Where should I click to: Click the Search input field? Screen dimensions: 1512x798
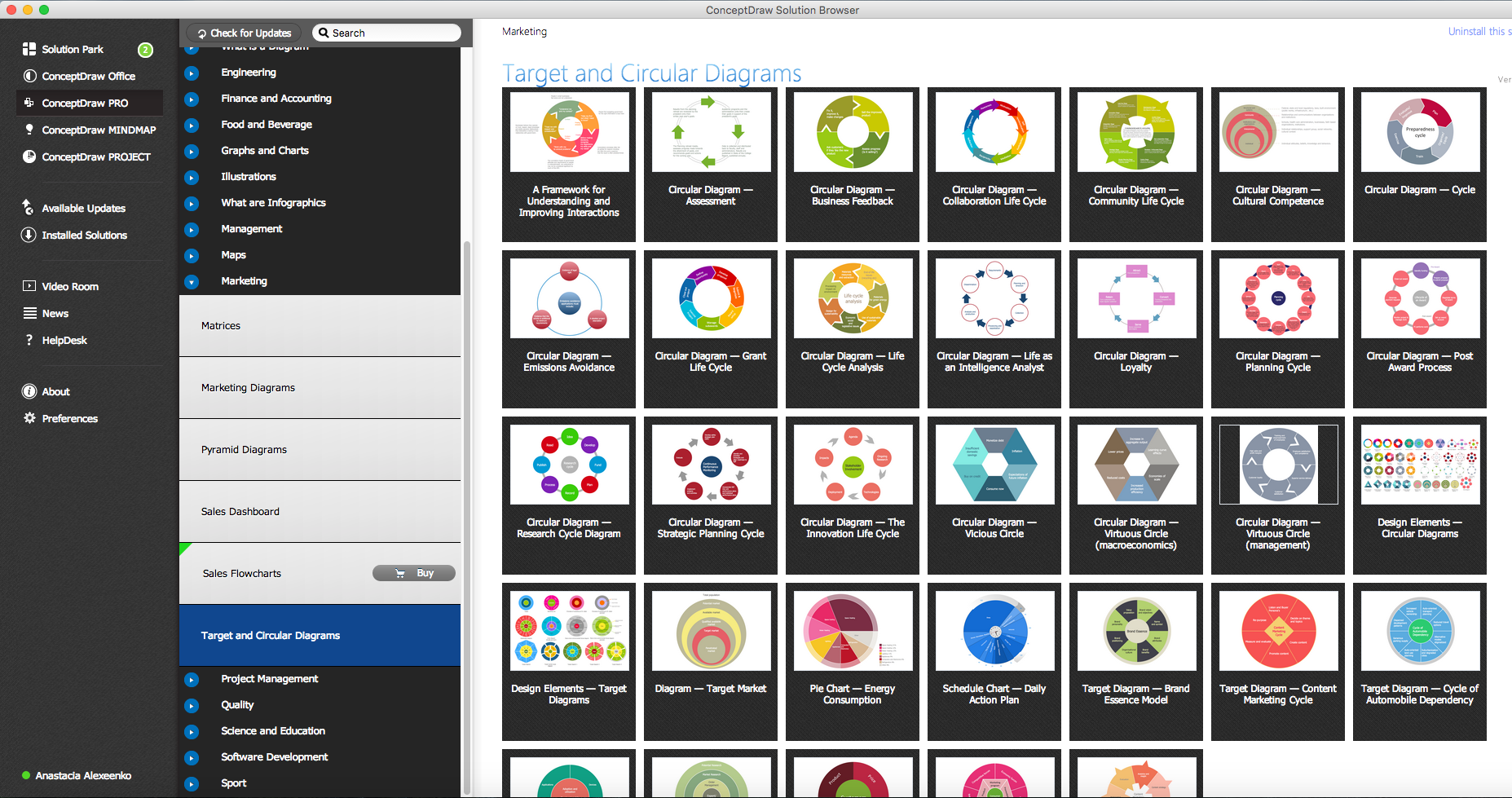click(x=386, y=33)
